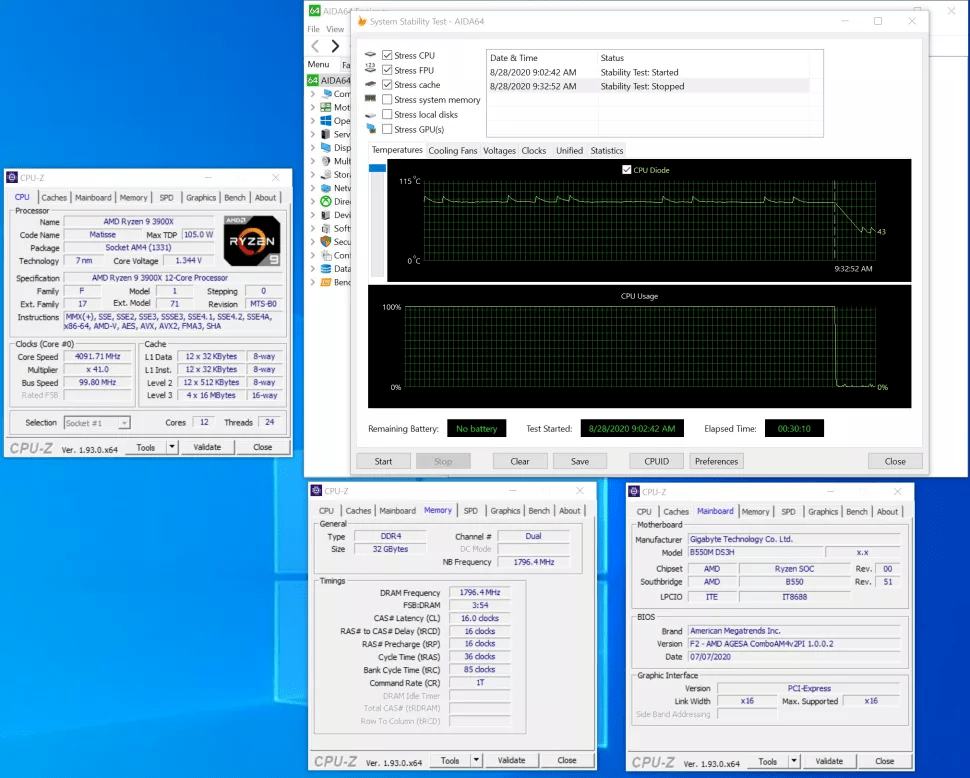Click the DirectX tree icon in AIDA64
Screen dimensions: 970x778
[x=326, y=201]
